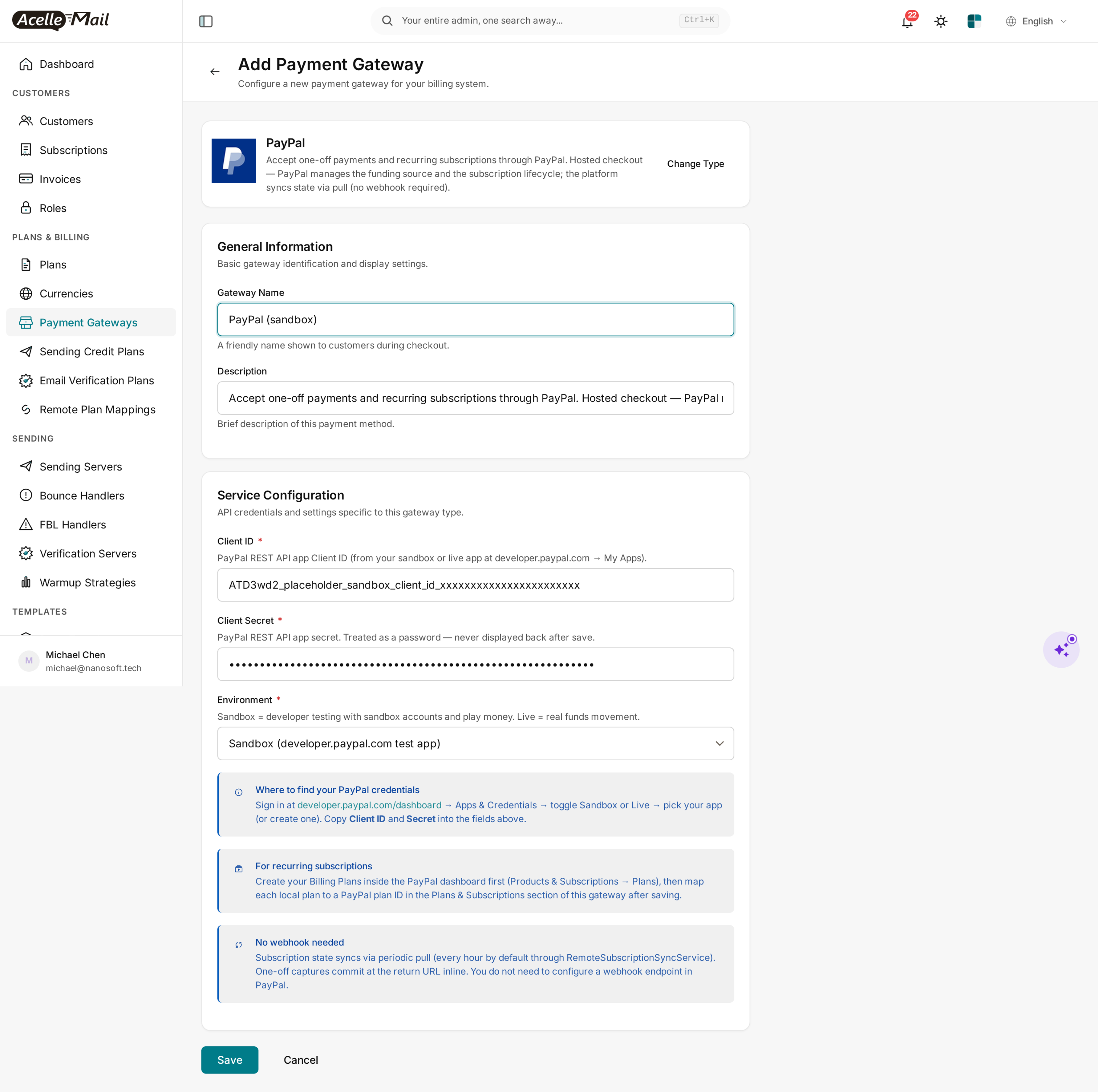The image size is (1098, 1092).
Task: Click the Payment Gateways storefront icon
Action: [26, 323]
